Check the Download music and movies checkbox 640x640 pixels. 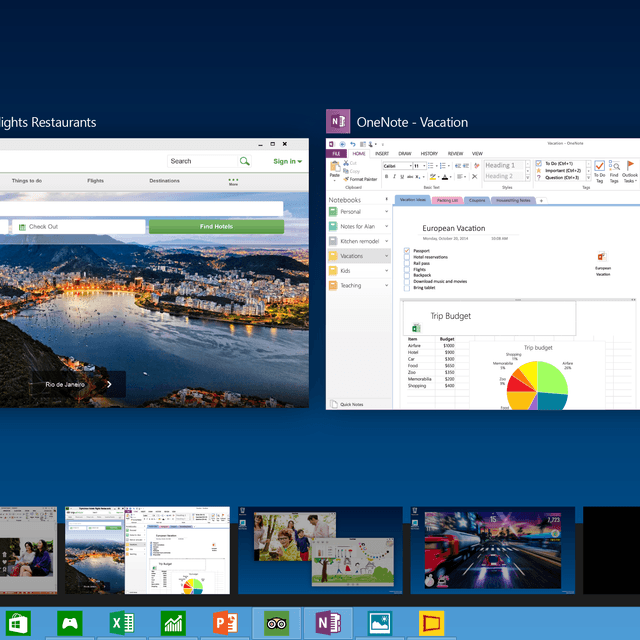407,282
